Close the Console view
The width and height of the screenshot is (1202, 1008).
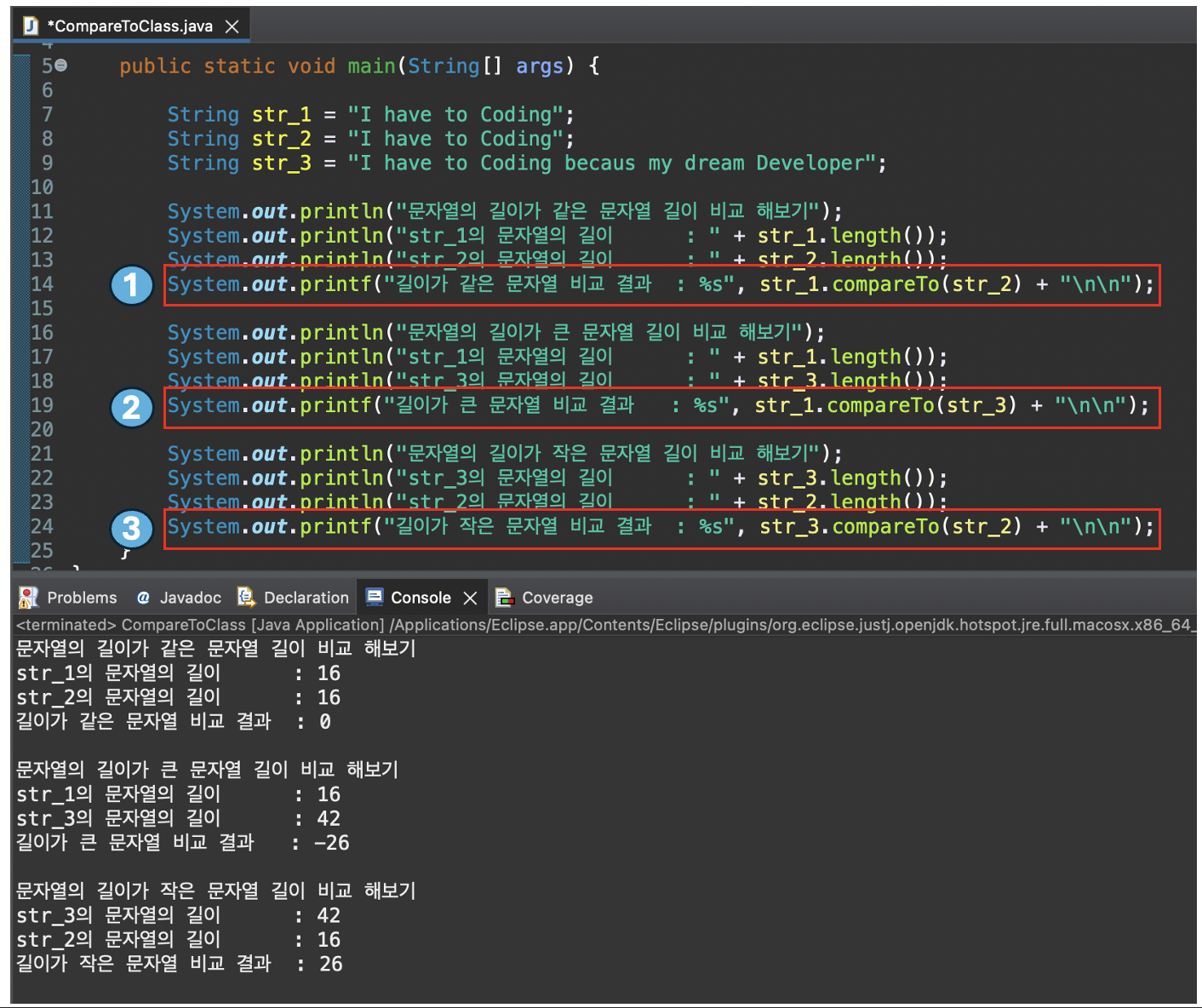[x=470, y=598]
